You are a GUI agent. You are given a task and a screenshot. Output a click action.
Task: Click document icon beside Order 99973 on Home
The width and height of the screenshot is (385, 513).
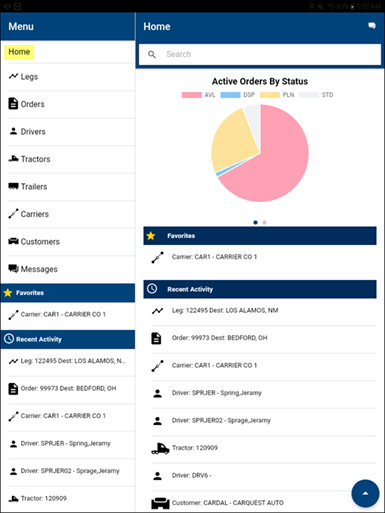(x=156, y=338)
